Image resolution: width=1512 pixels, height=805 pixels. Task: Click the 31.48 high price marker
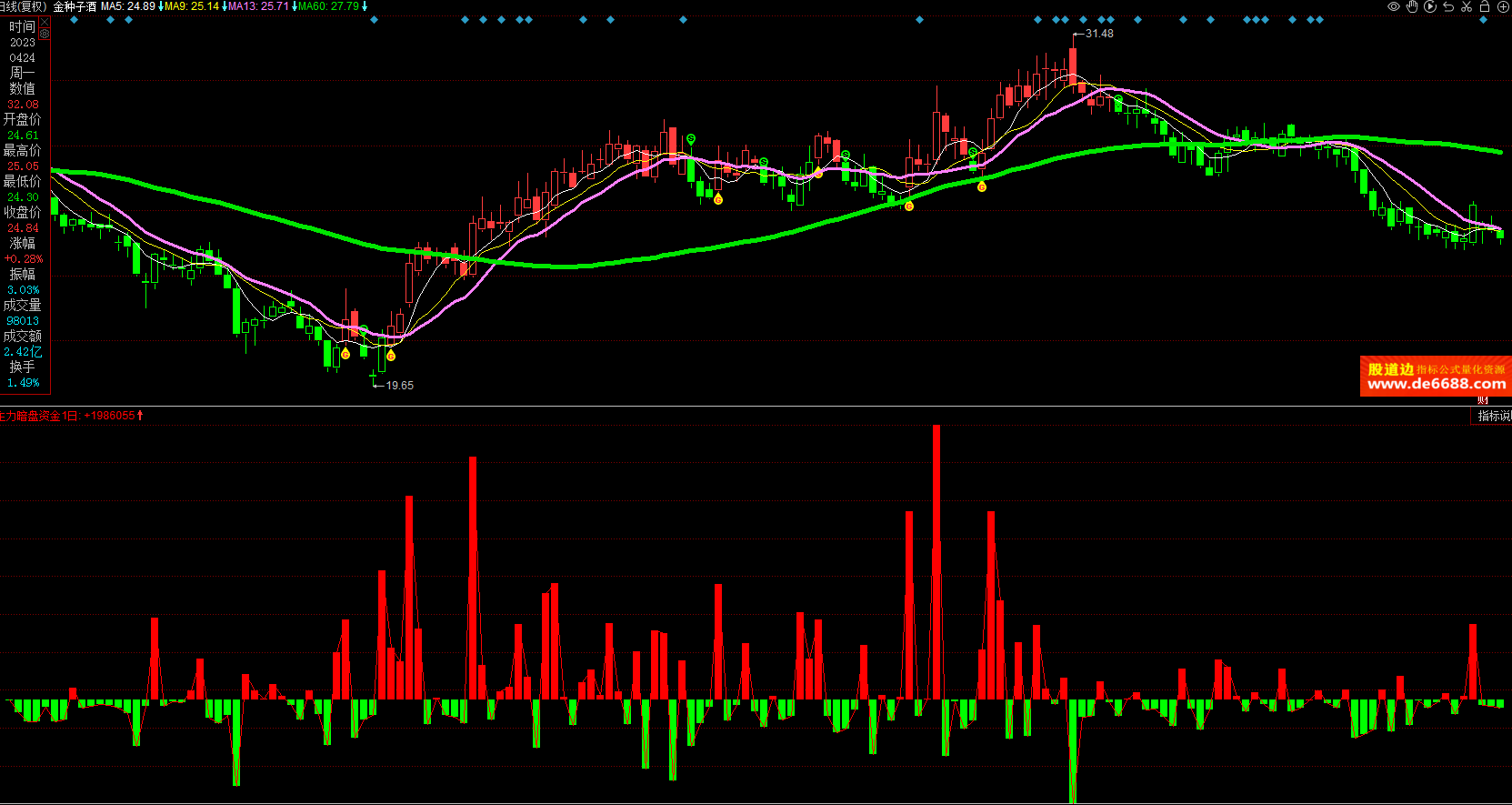pos(1098,34)
